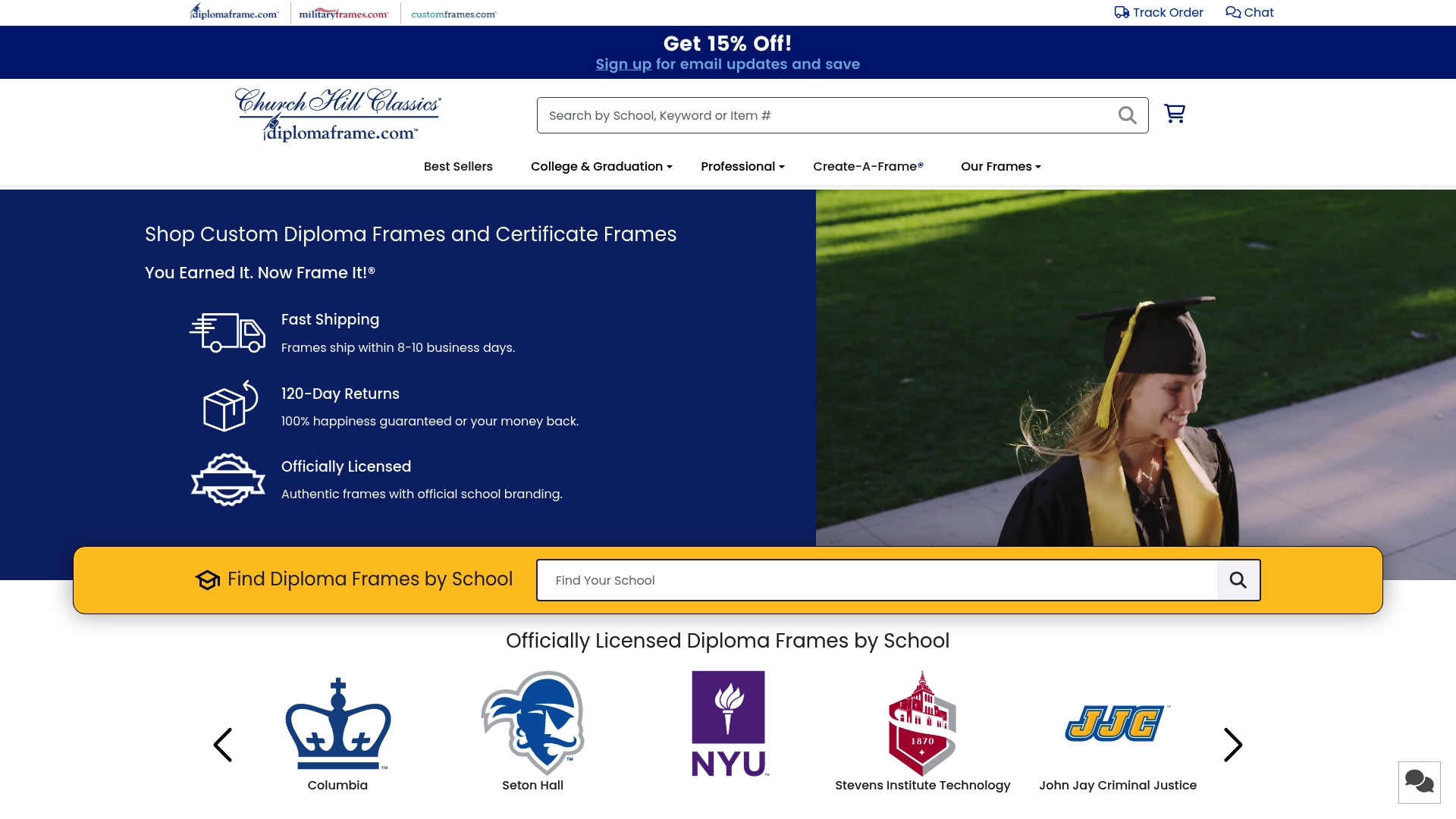
Task: Open Best Sellers menu item
Action: (458, 166)
